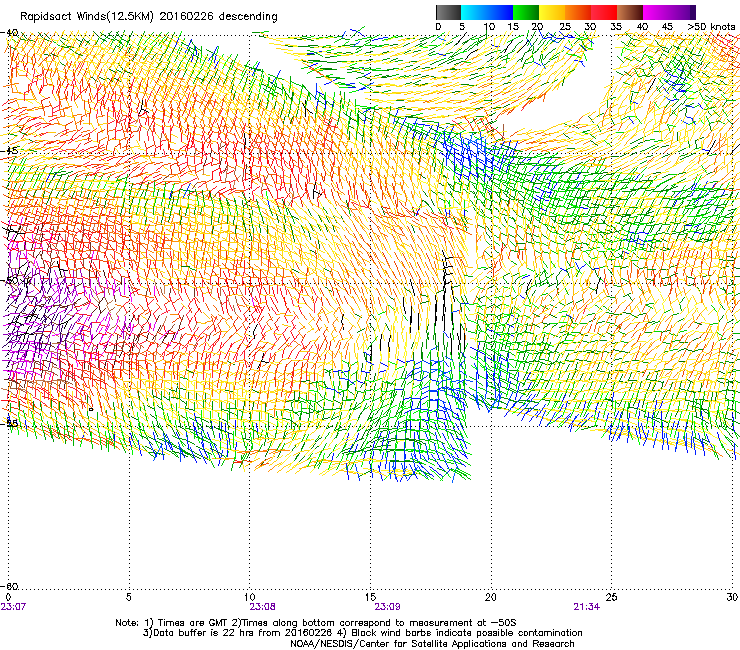Select the green 15-20 knots legend segment
Screen dimensions: 740x650
pyautogui.click(x=526, y=12)
